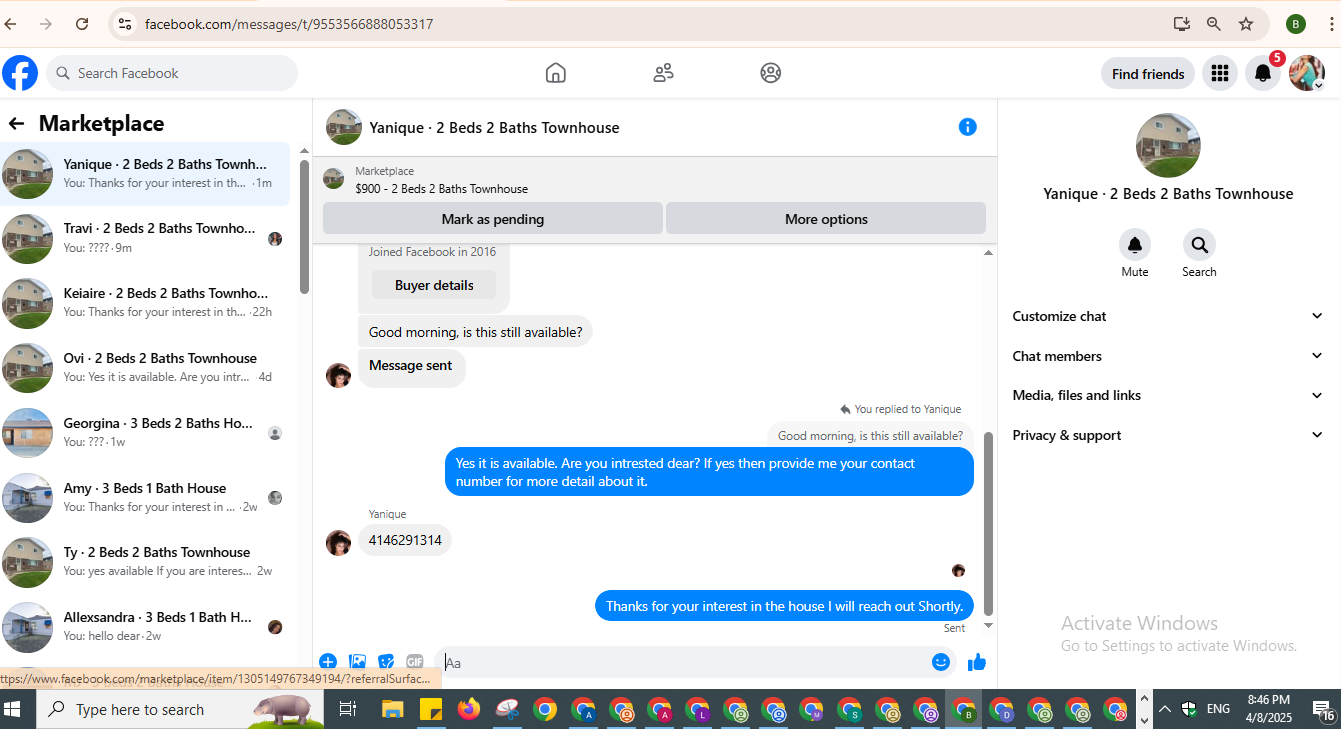The height and width of the screenshot is (729, 1341).
Task: Search in conversation magnifier icon
Action: 1199,245
